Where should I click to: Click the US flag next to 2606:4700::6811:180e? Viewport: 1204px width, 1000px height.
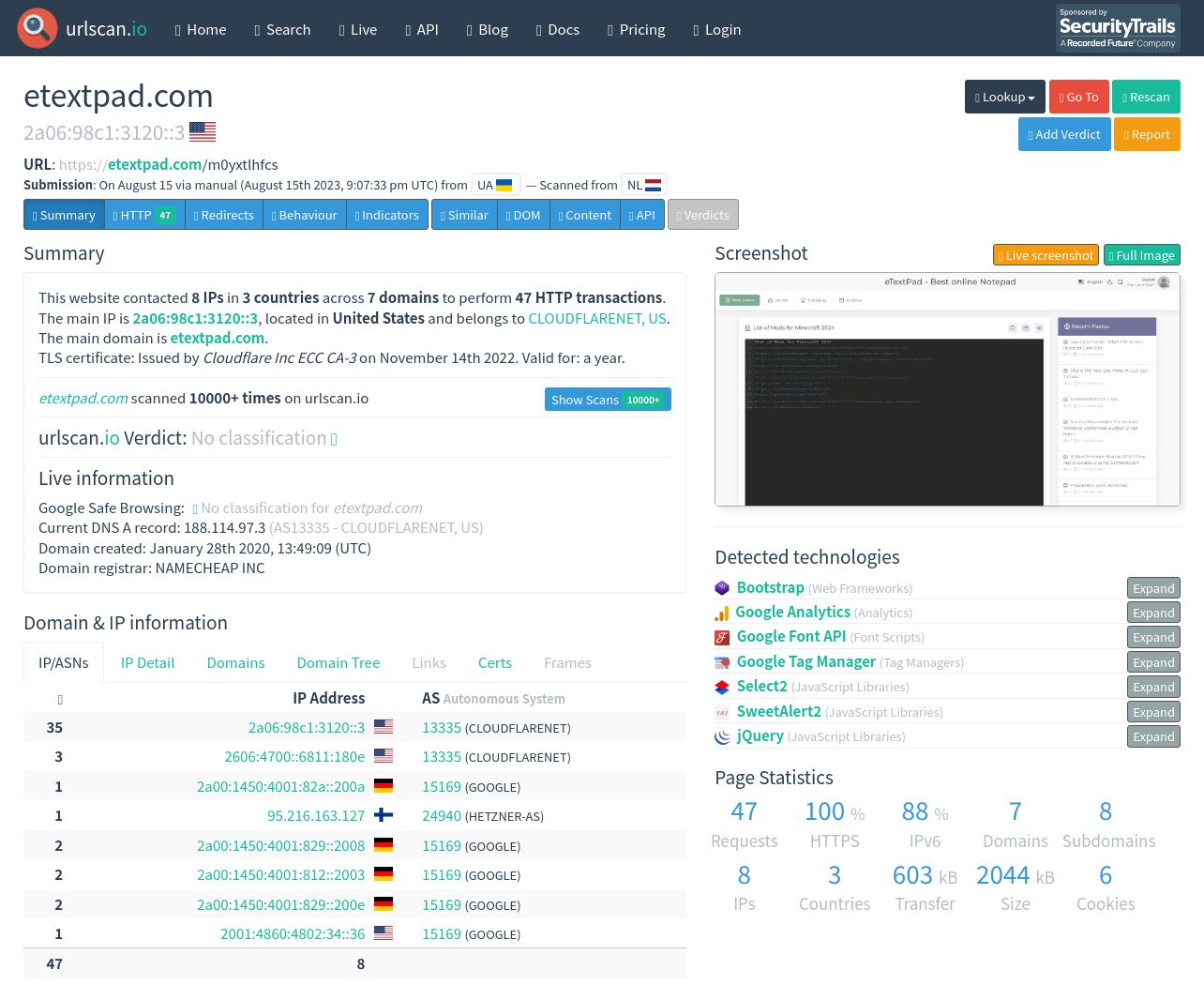tap(384, 756)
